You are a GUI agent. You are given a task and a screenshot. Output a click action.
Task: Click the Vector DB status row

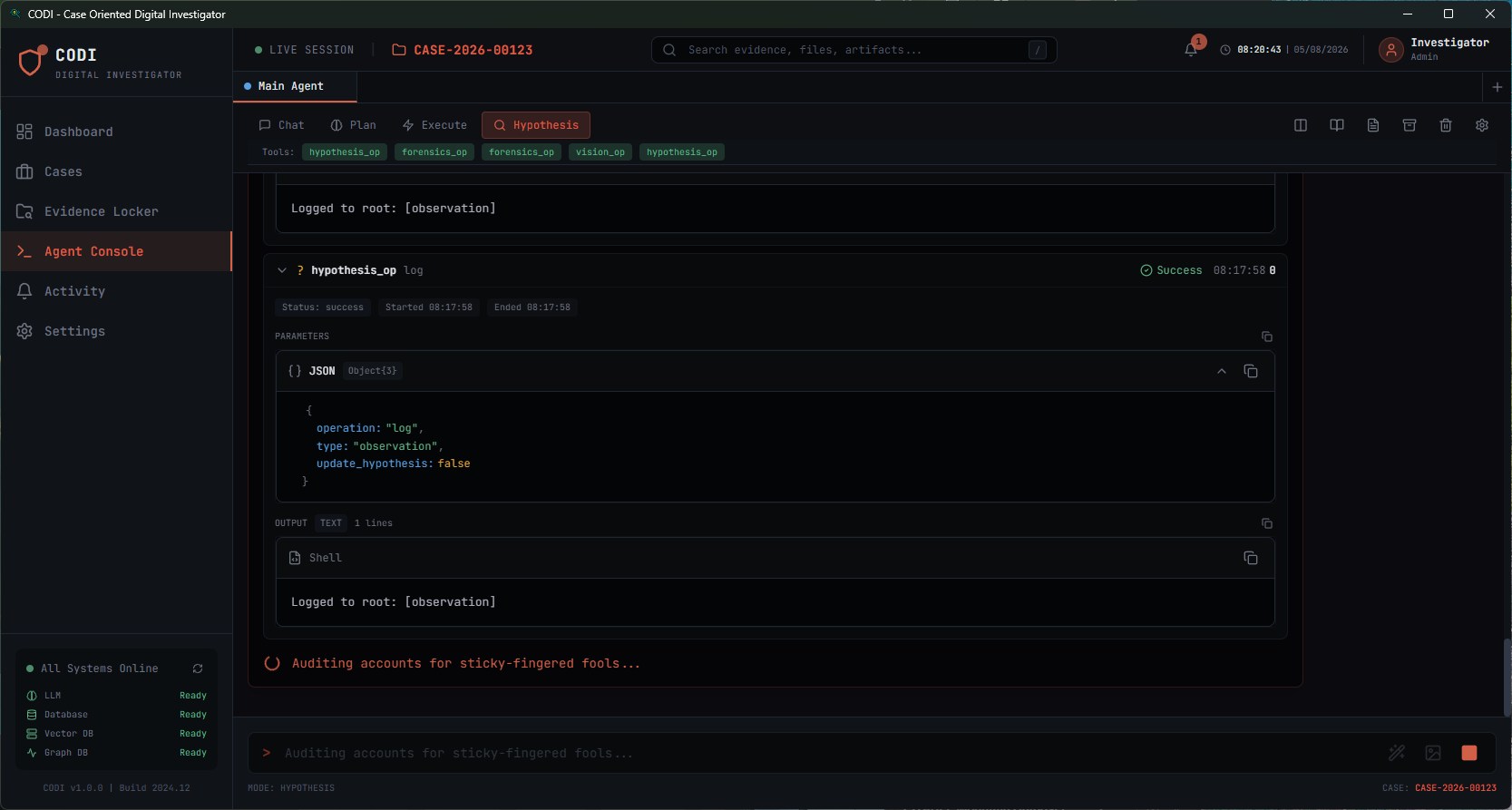pos(116,734)
